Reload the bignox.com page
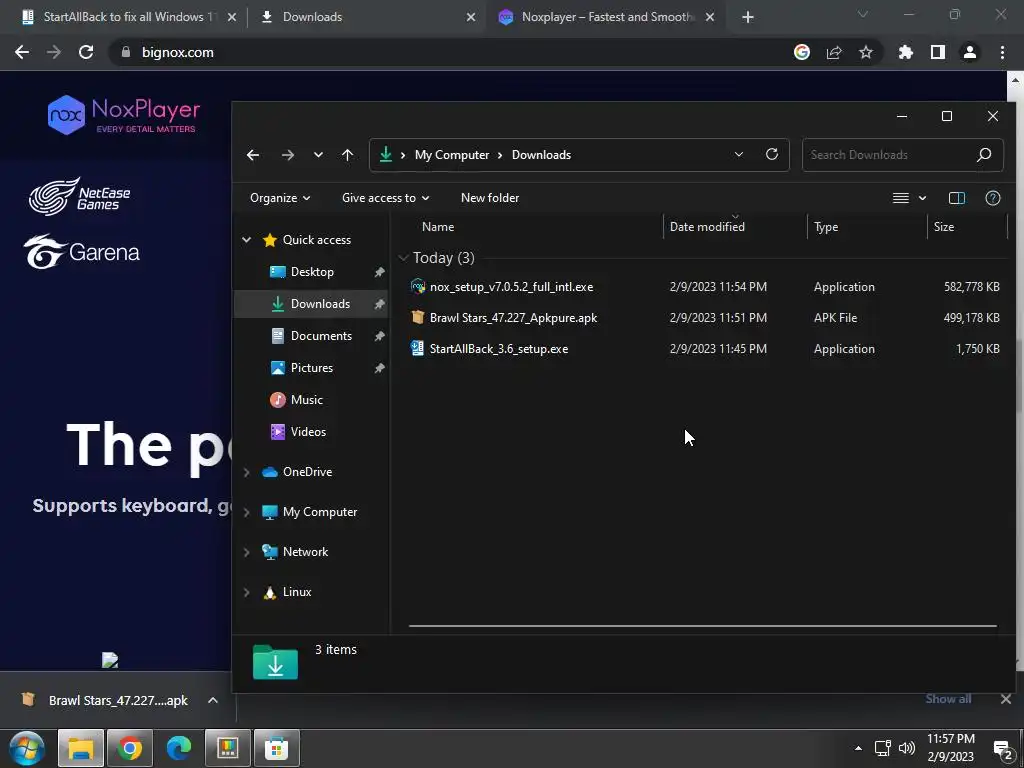1024x768 pixels. (x=86, y=52)
